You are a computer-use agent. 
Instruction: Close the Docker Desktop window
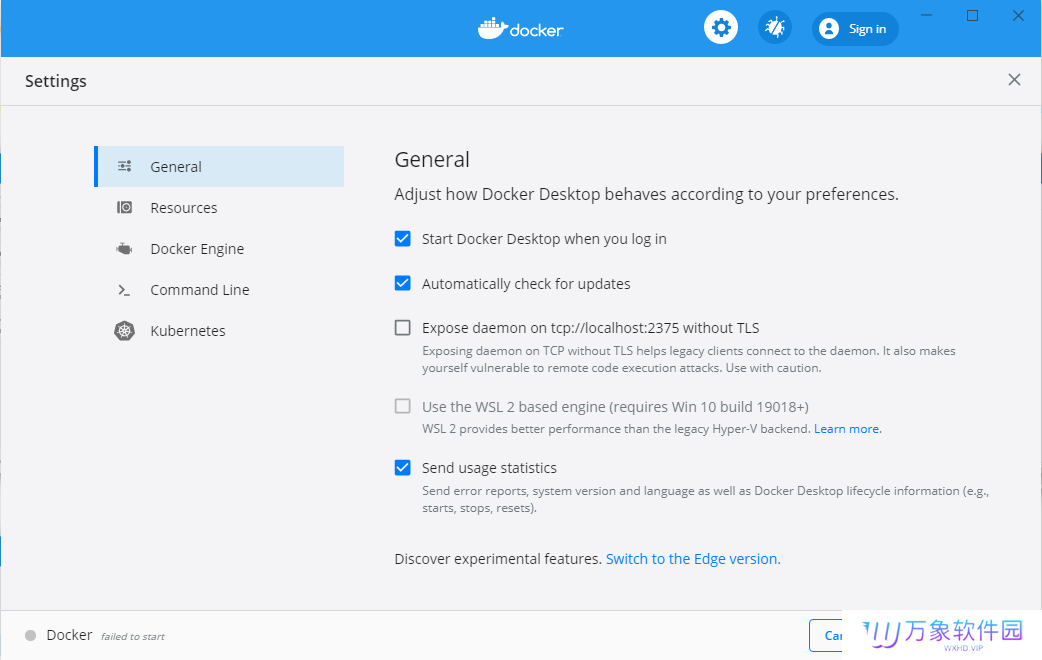click(1018, 15)
